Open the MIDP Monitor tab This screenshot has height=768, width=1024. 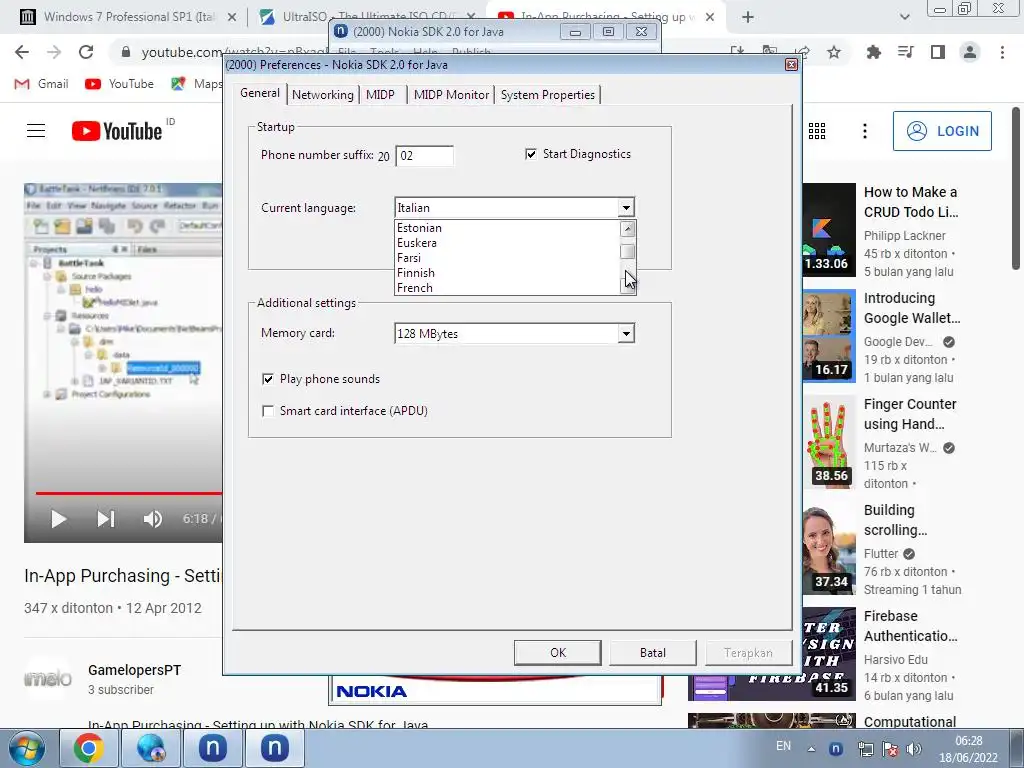tap(451, 95)
